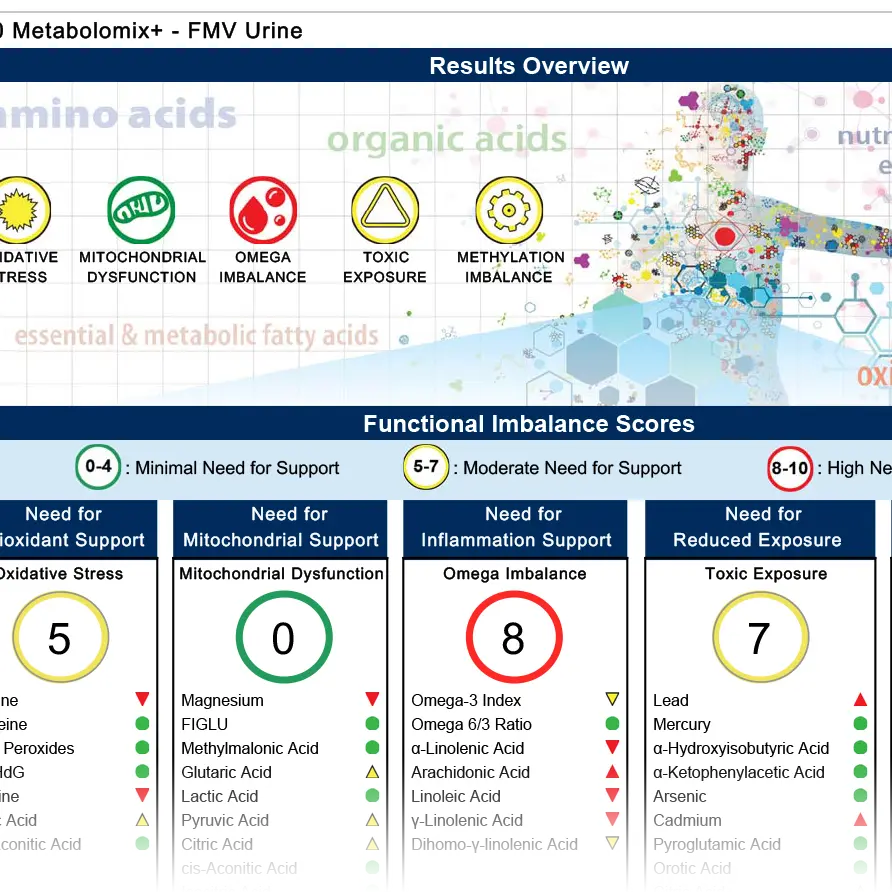892x892 pixels.
Task: Click the Methylmalonic Acid label
Action: coord(250,748)
